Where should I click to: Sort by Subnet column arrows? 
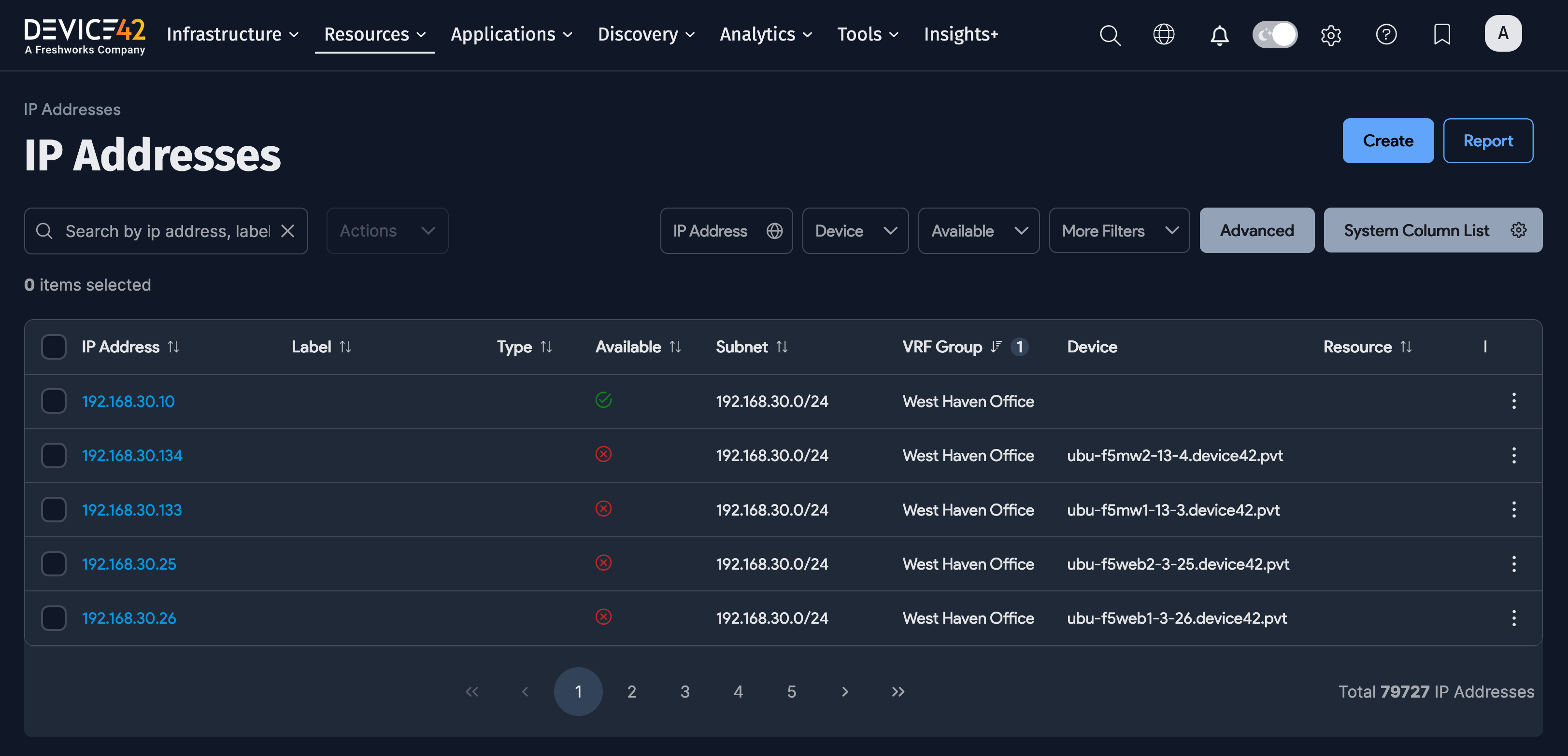(782, 347)
